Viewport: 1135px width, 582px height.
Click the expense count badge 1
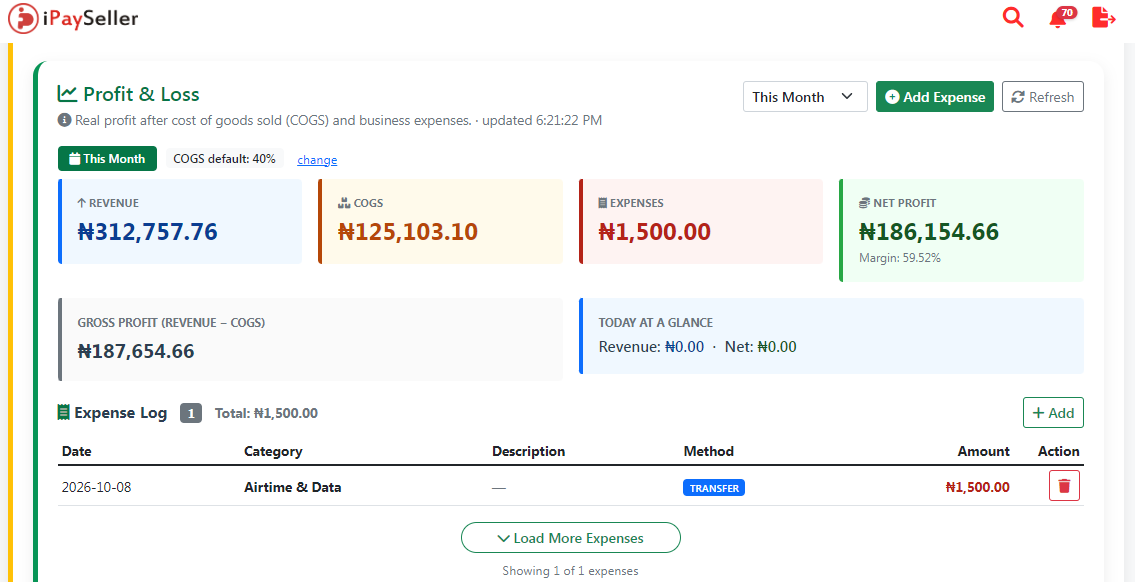(191, 413)
